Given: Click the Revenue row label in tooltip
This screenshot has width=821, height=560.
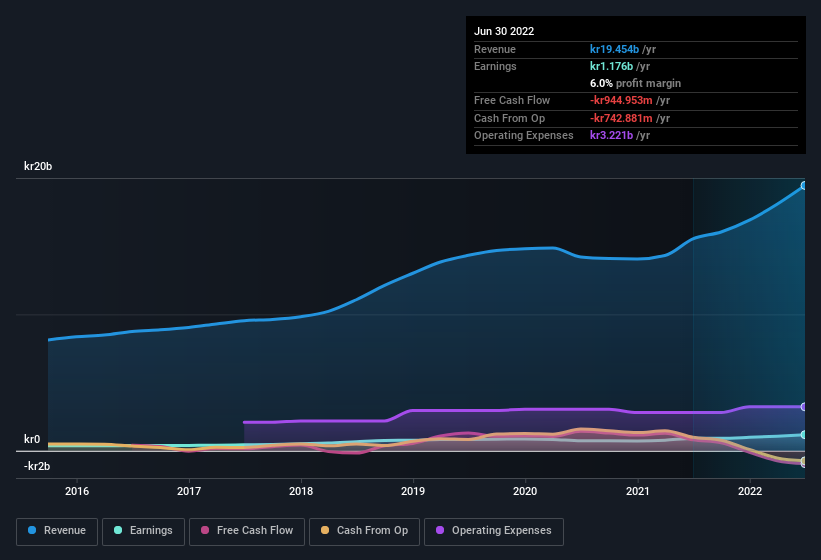Looking at the screenshot, I should click(495, 49).
